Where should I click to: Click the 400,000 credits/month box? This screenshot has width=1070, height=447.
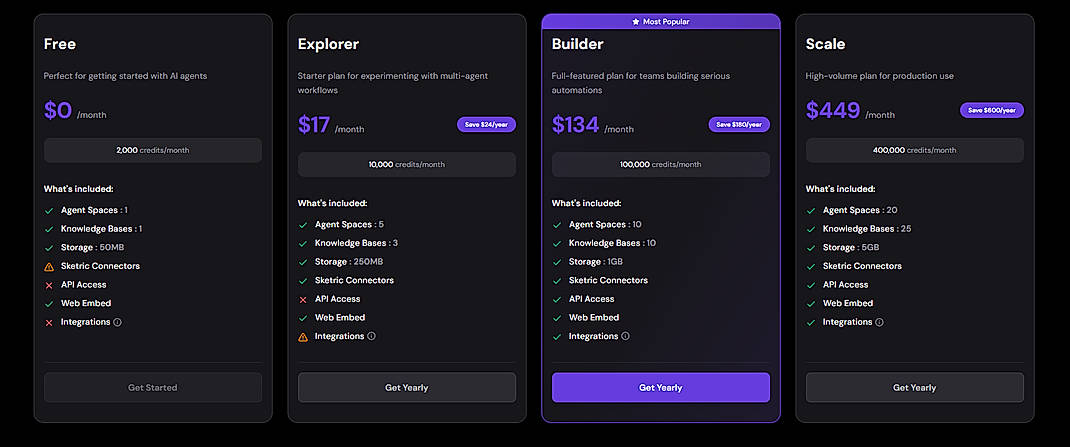point(914,150)
